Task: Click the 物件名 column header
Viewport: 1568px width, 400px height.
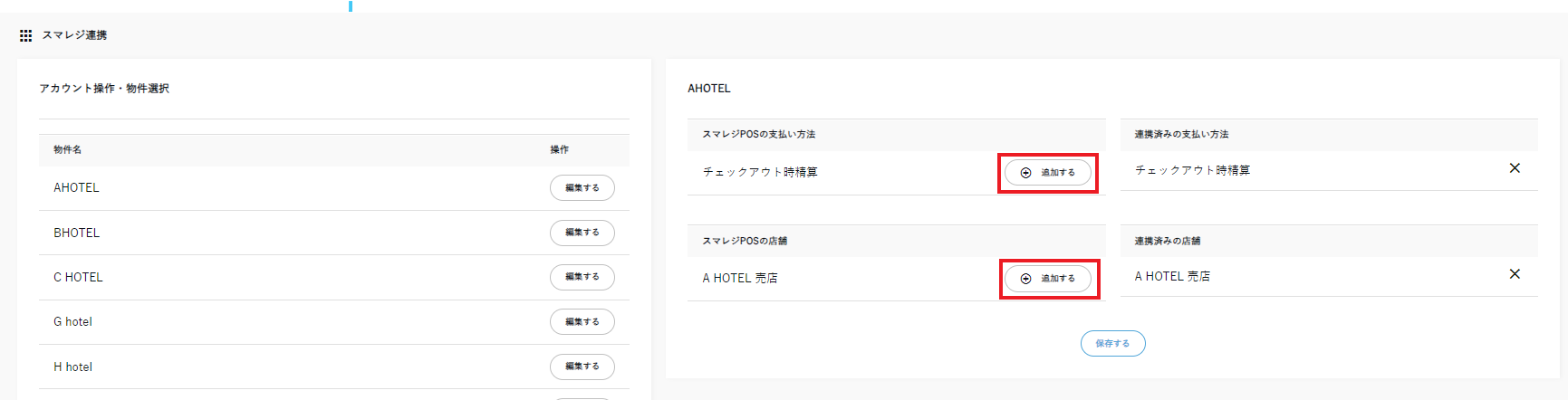Action: 67,149
